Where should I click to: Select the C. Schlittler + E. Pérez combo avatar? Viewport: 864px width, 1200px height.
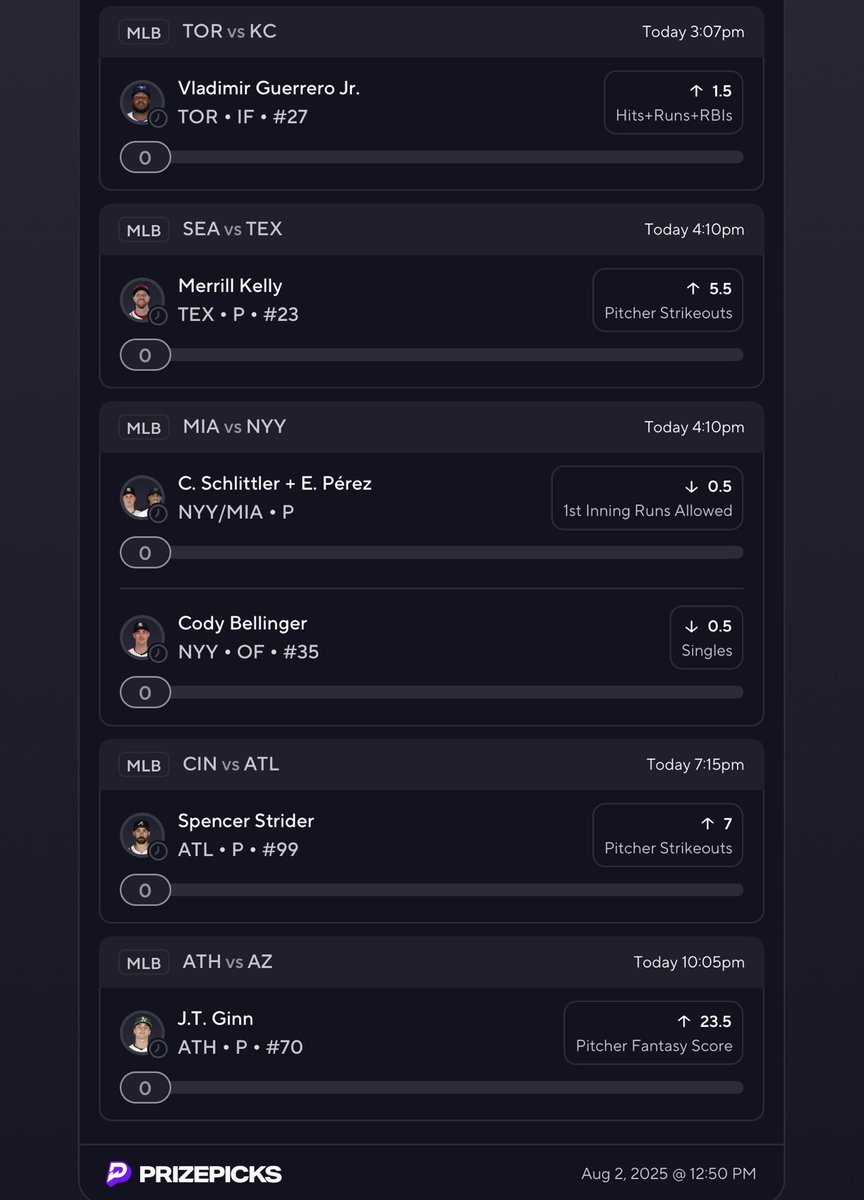coord(142,498)
